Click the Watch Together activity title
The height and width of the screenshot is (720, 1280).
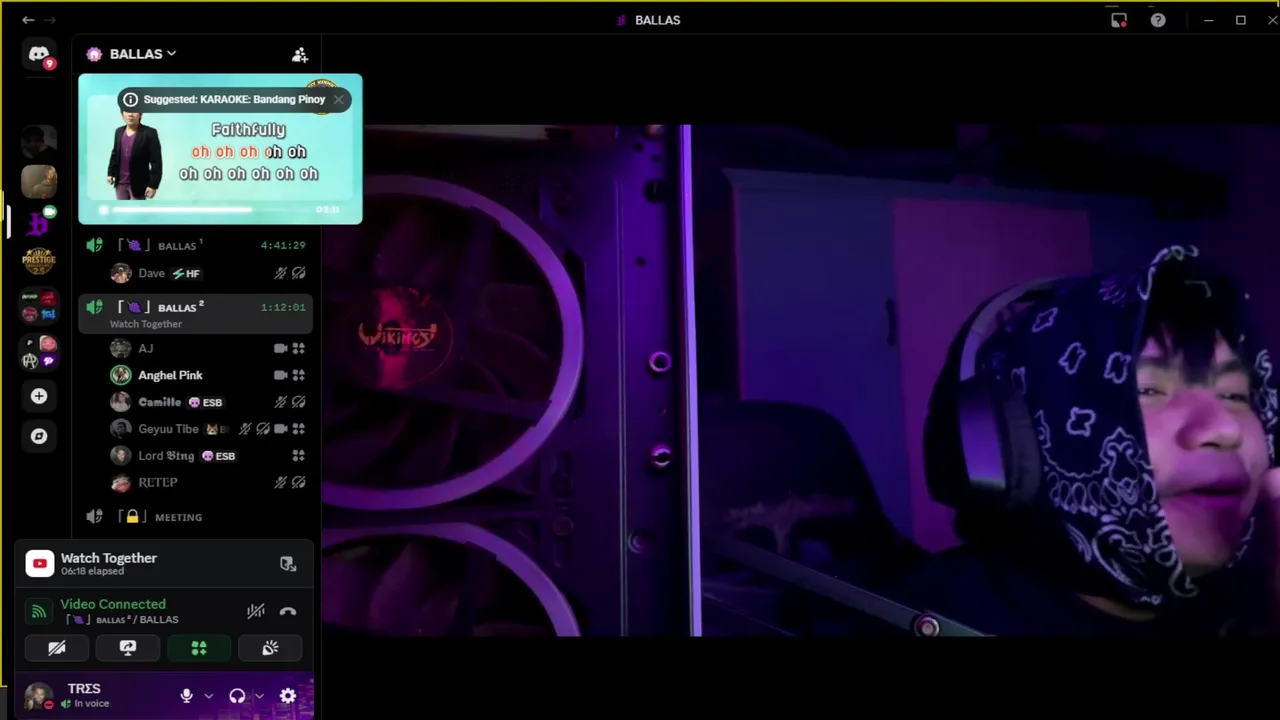click(109, 558)
